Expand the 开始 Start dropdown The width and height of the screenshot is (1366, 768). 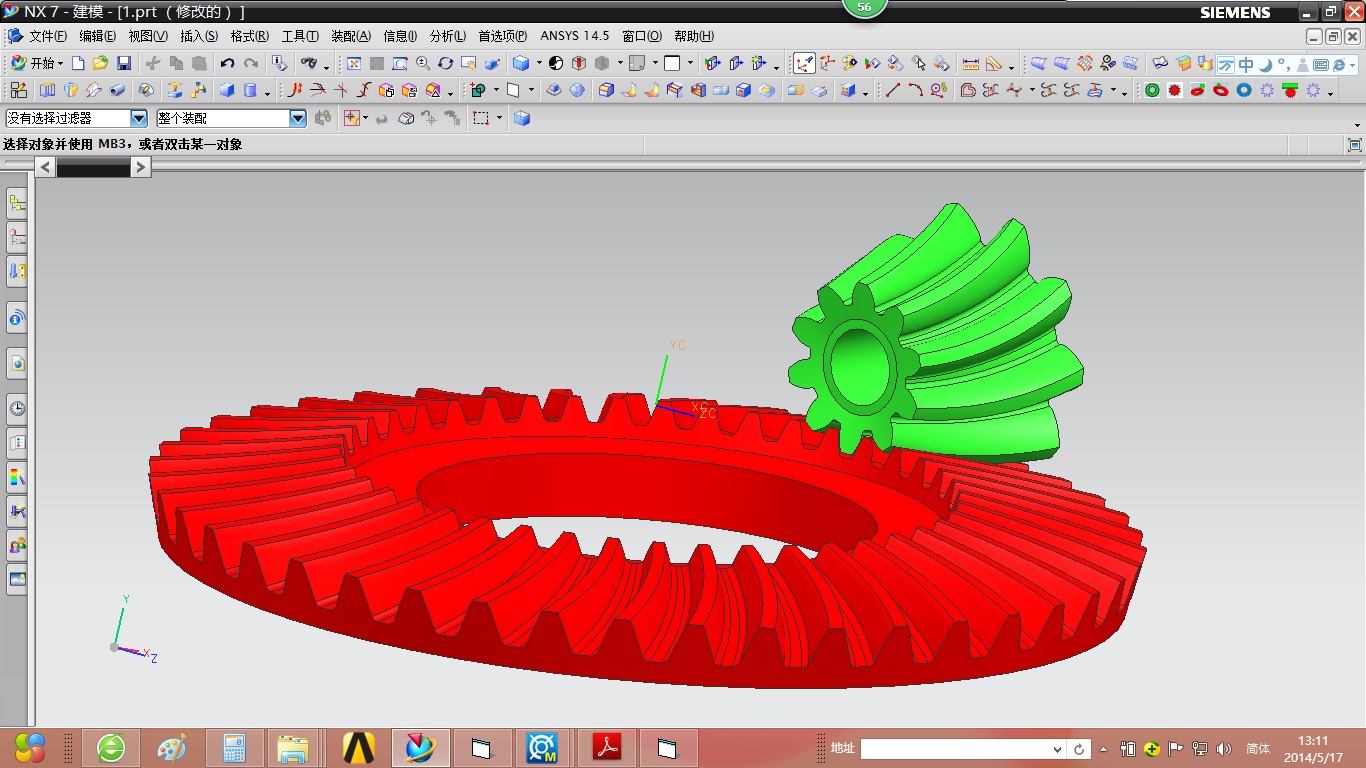pos(37,63)
